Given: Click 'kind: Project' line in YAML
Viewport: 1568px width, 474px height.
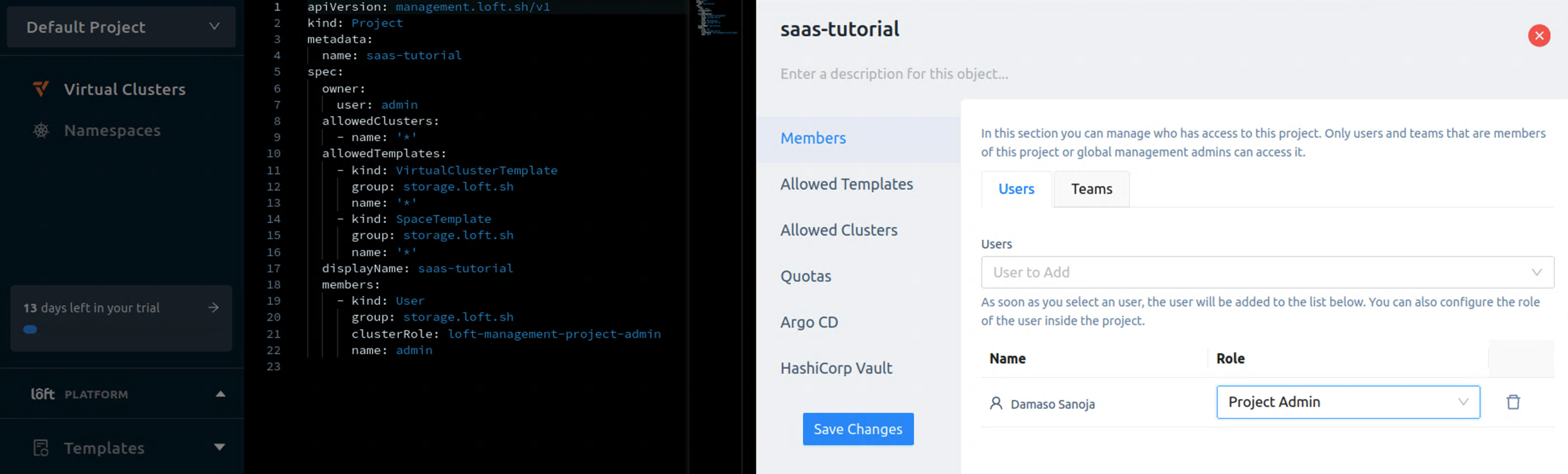Looking at the screenshot, I should coord(355,23).
